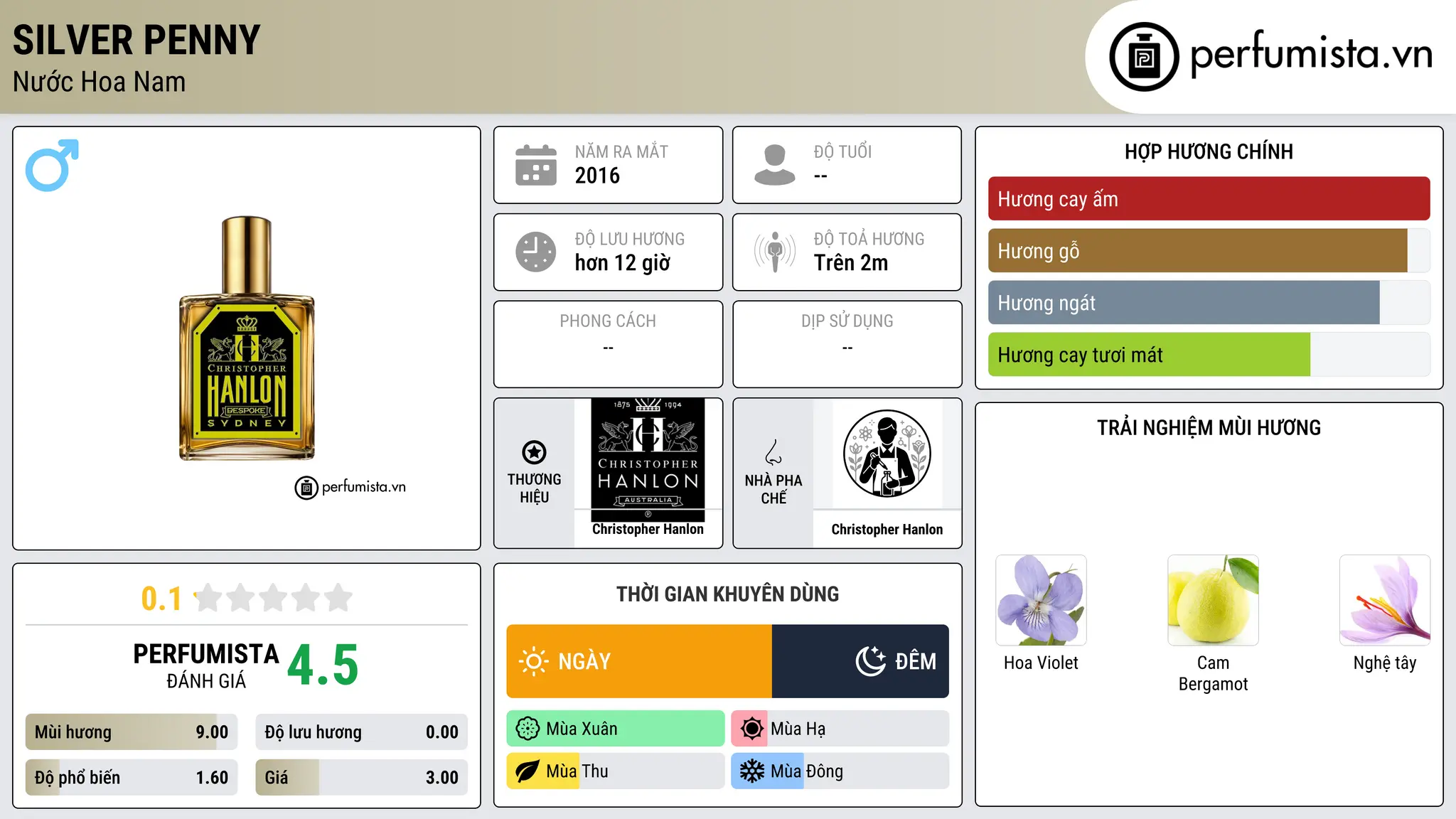1456x819 pixels.
Task: Click the Độ phổ biến score bar
Action: pyautogui.click(x=132, y=778)
